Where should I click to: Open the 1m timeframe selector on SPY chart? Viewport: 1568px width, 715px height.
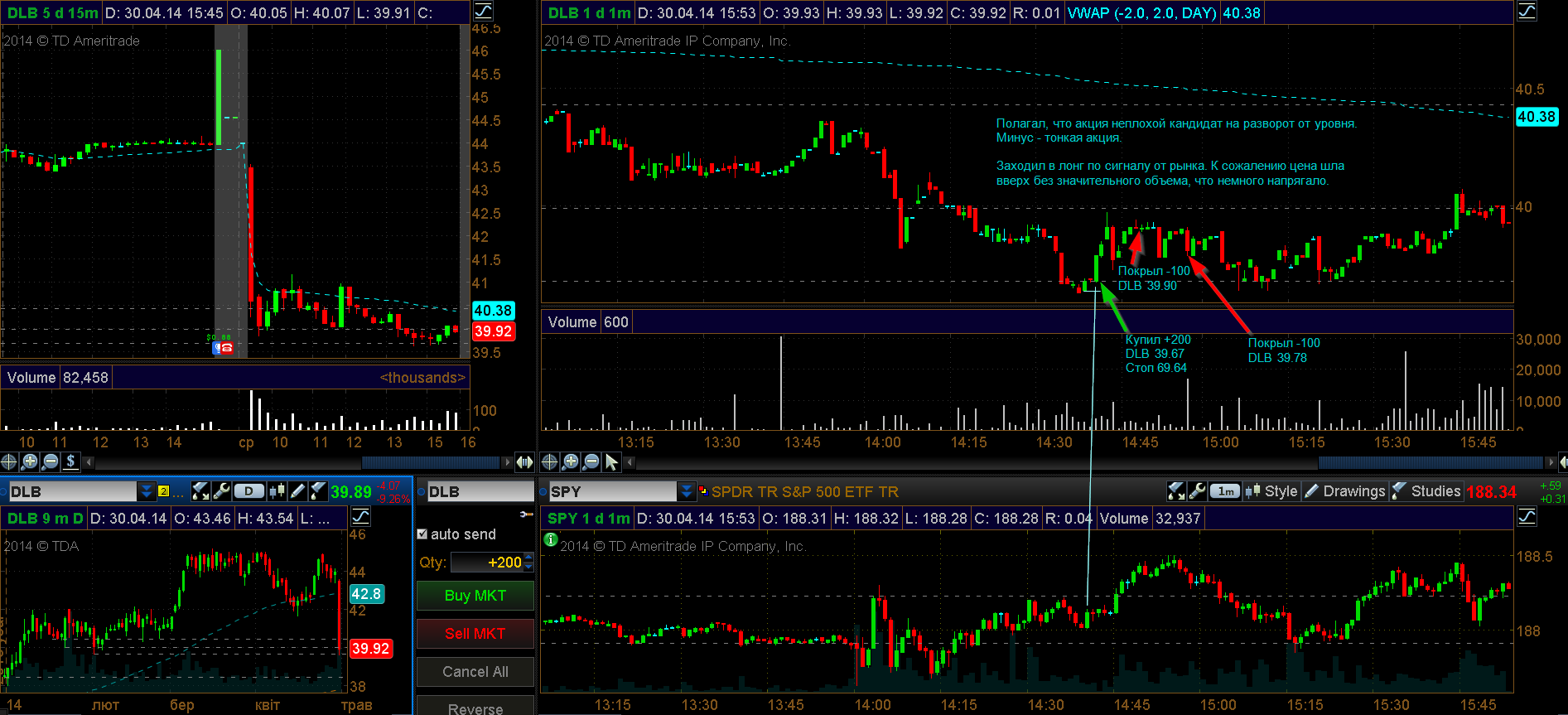(1225, 491)
